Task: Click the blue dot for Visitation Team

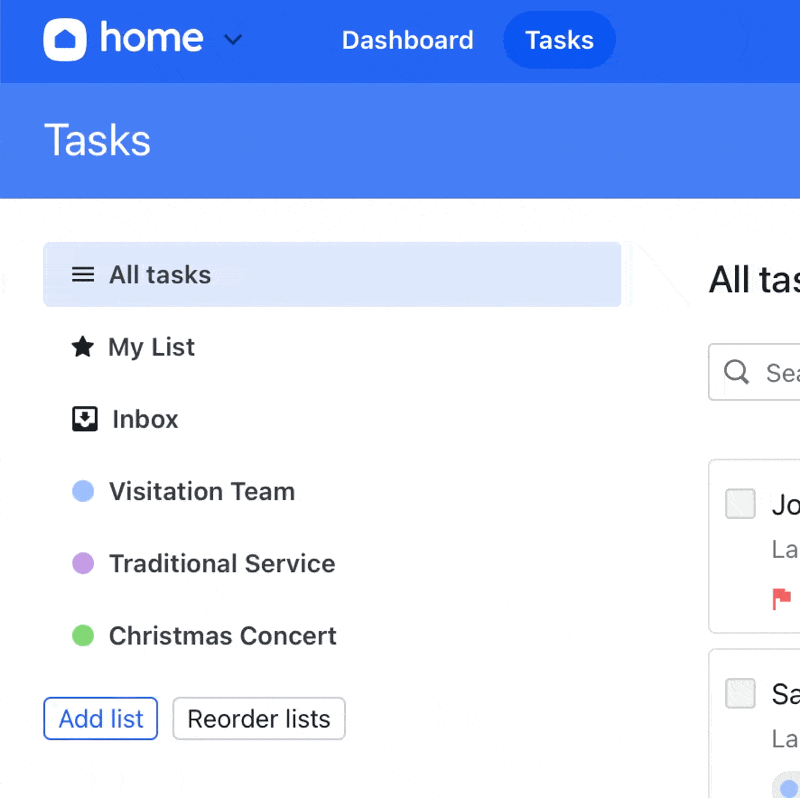Action: (83, 491)
